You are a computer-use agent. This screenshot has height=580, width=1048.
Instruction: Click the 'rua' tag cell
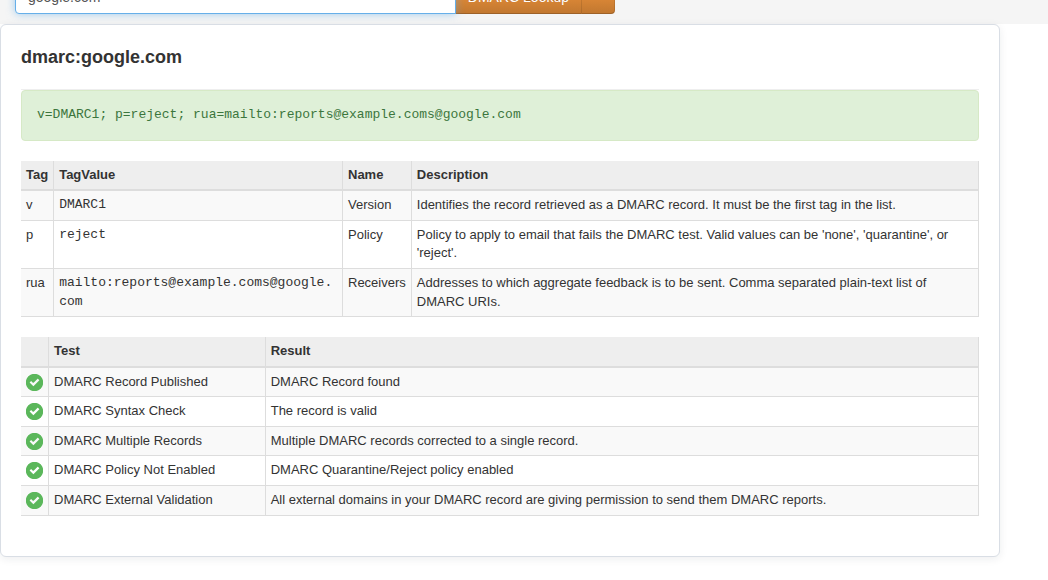(x=37, y=293)
